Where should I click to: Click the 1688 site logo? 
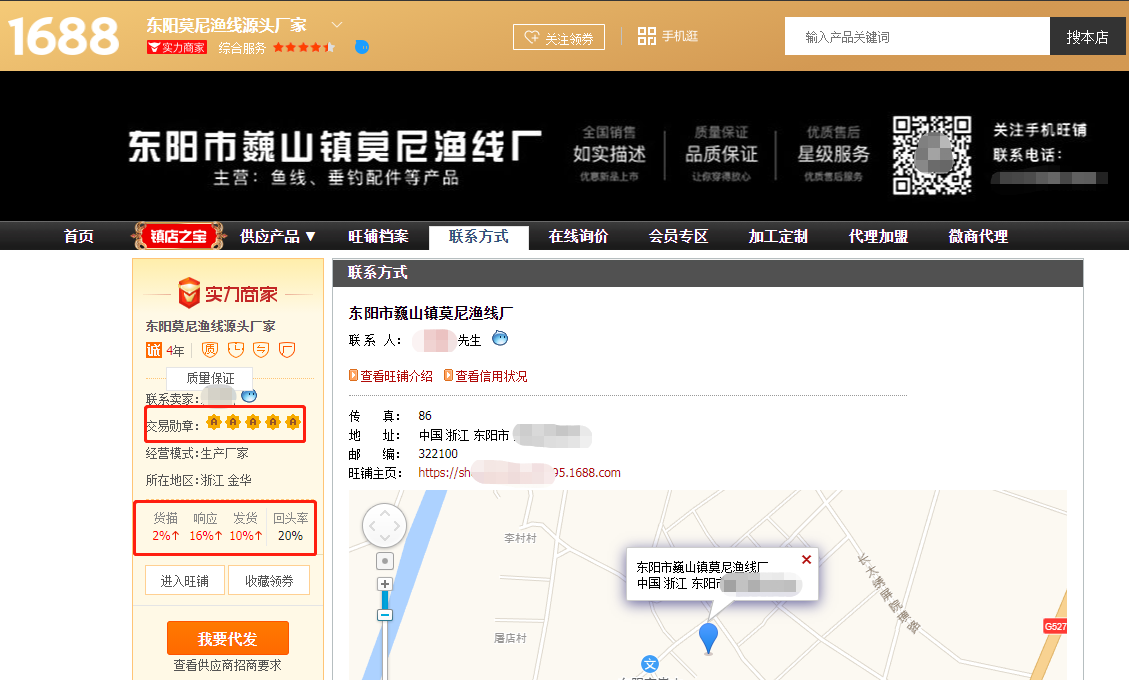63,36
